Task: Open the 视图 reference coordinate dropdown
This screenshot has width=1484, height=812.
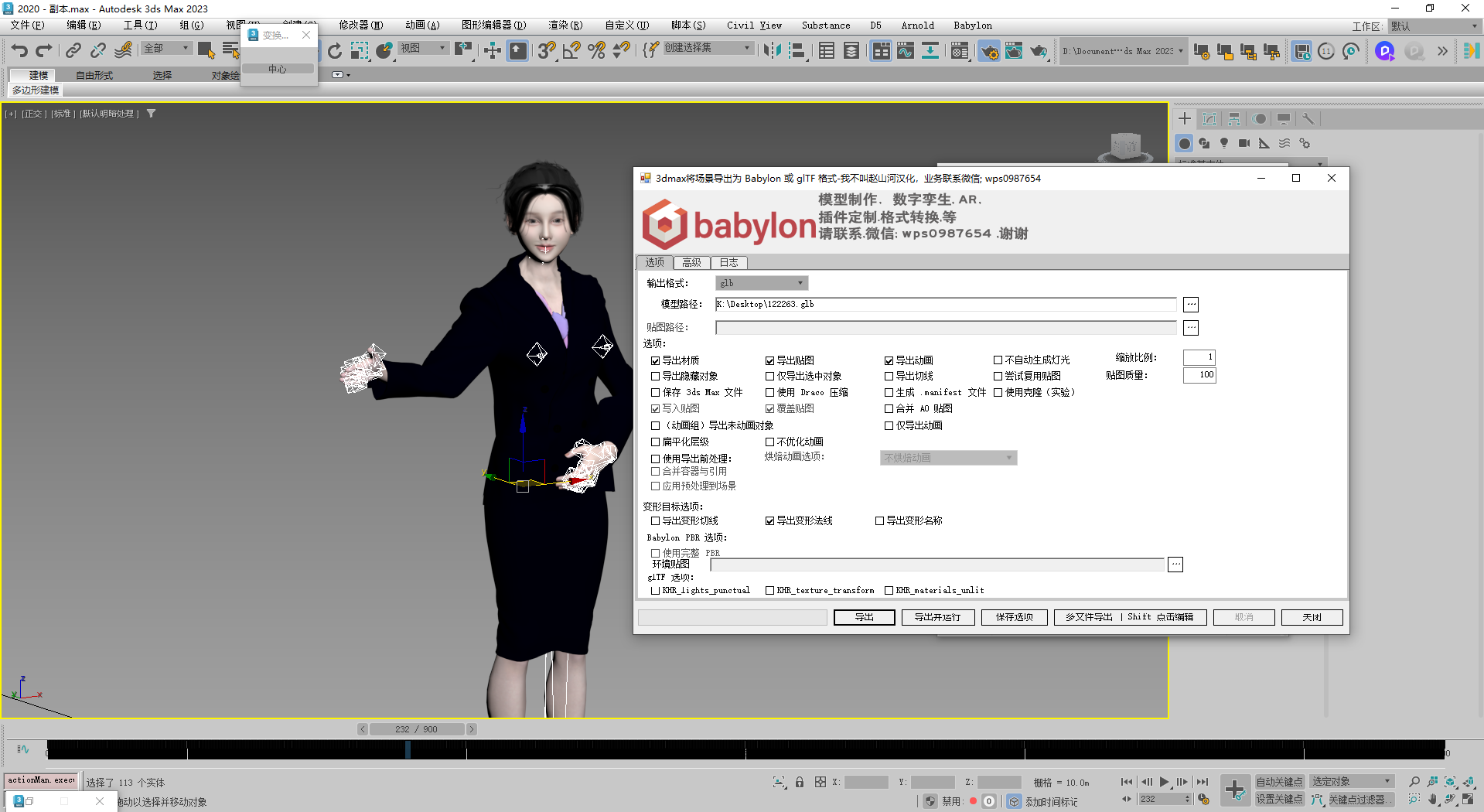Action: click(424, 48)
